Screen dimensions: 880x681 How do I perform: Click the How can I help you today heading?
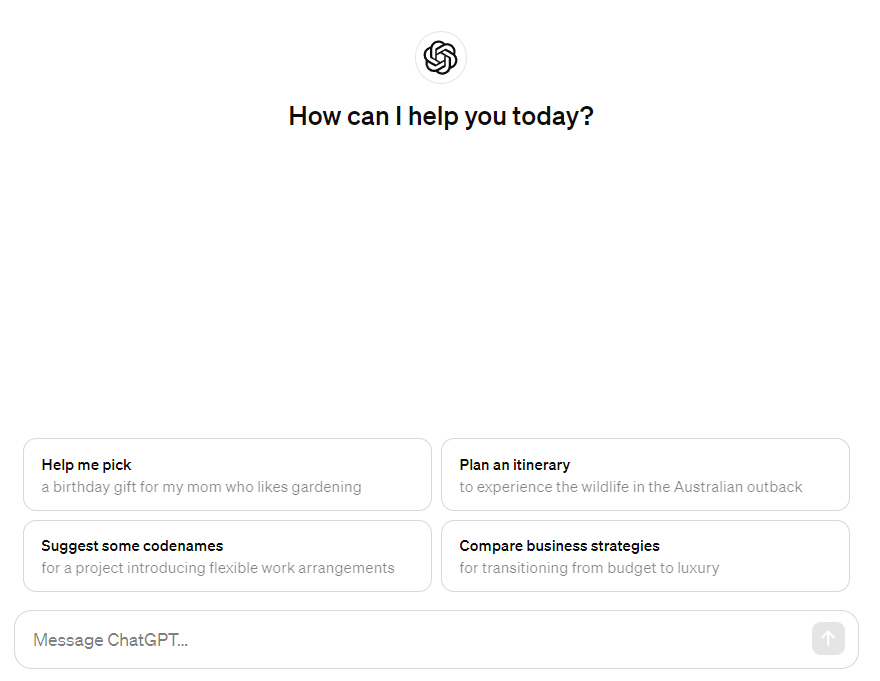click(441, 117)
